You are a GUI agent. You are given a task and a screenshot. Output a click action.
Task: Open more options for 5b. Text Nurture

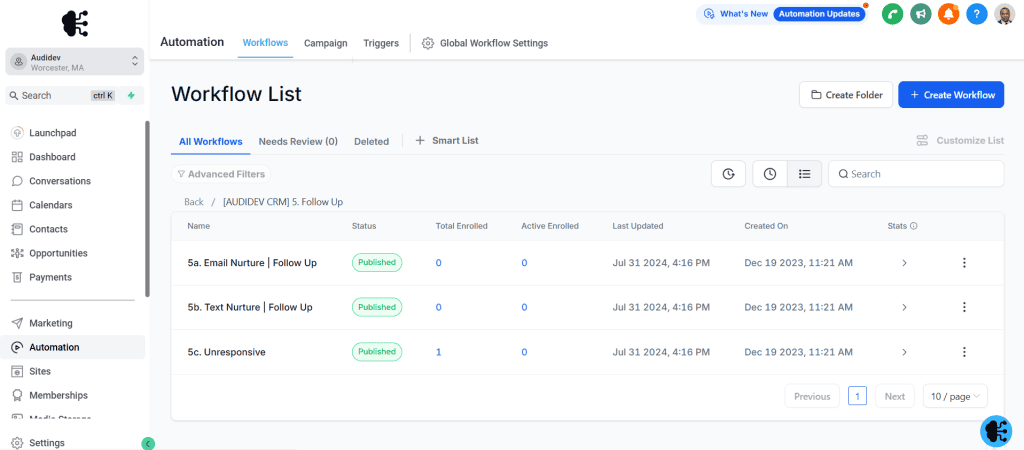tap(964, 307)
